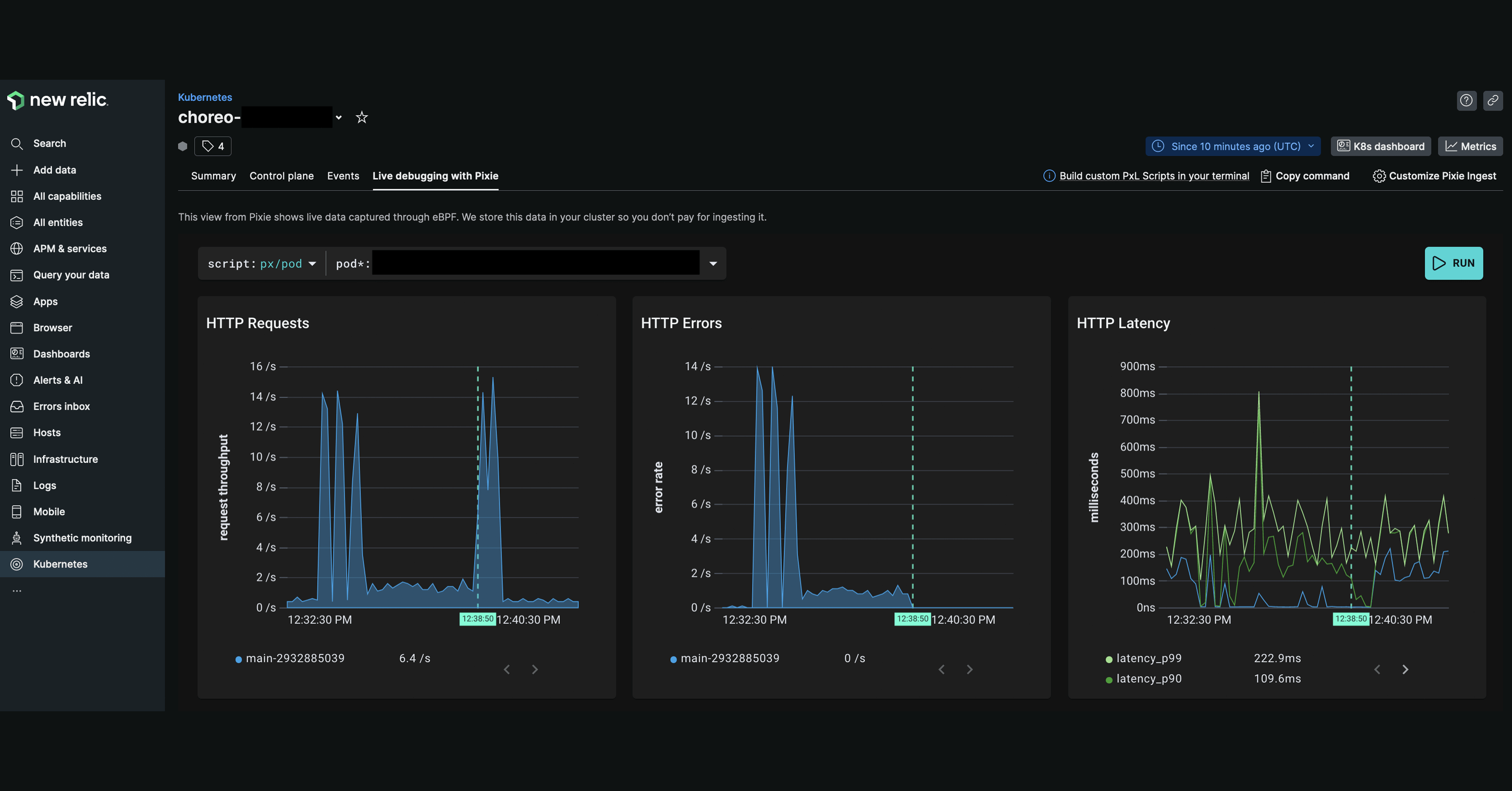Open K8s dashboard button
This screenshot has height=791, width=1512.
click(1381, 146)
